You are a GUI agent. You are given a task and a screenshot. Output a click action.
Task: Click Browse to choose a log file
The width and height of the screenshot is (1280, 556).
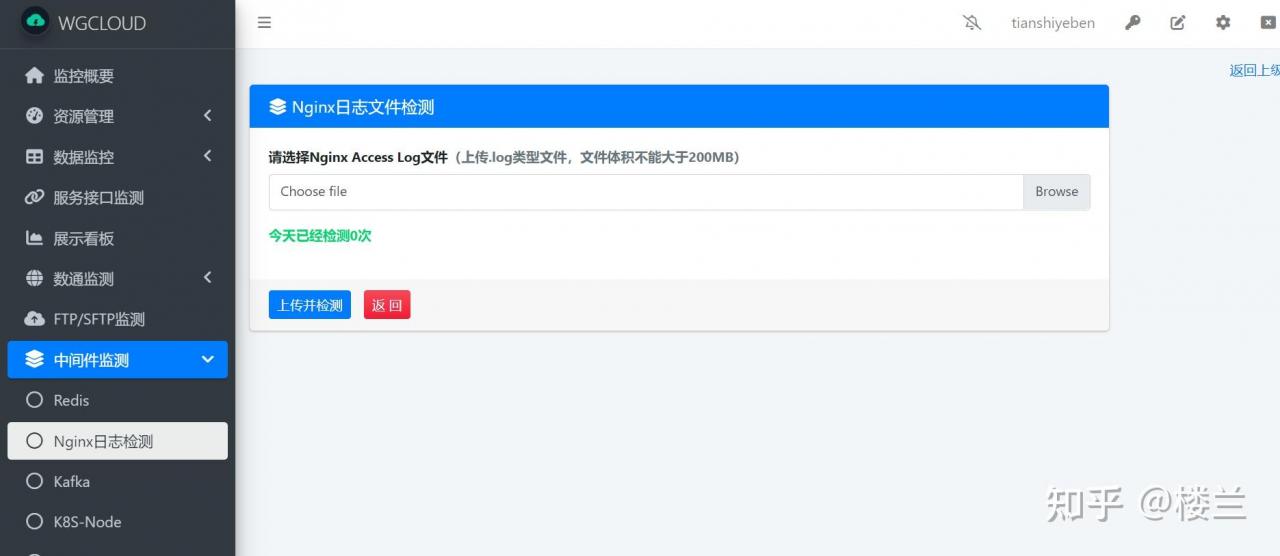click(x=1056, y=192)
